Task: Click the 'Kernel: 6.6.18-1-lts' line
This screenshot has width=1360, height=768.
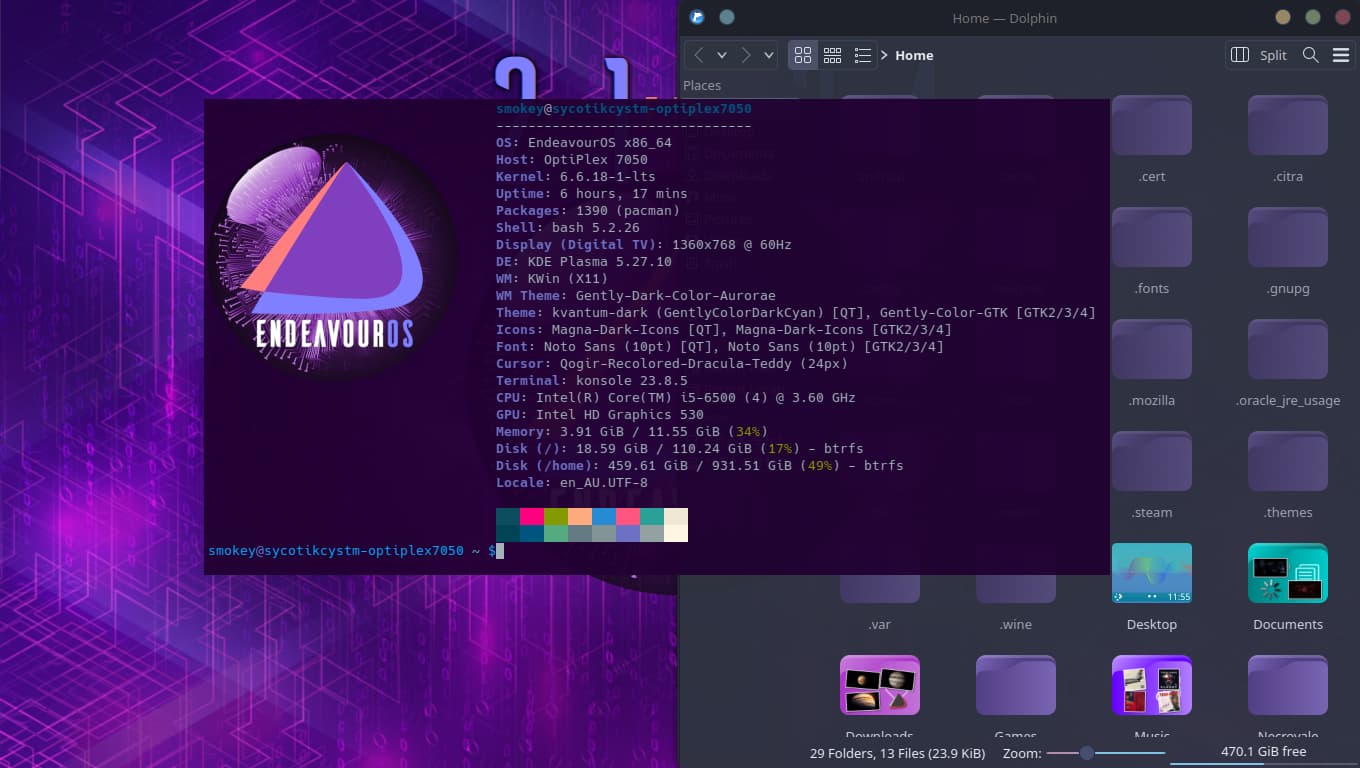Action: 576,177
